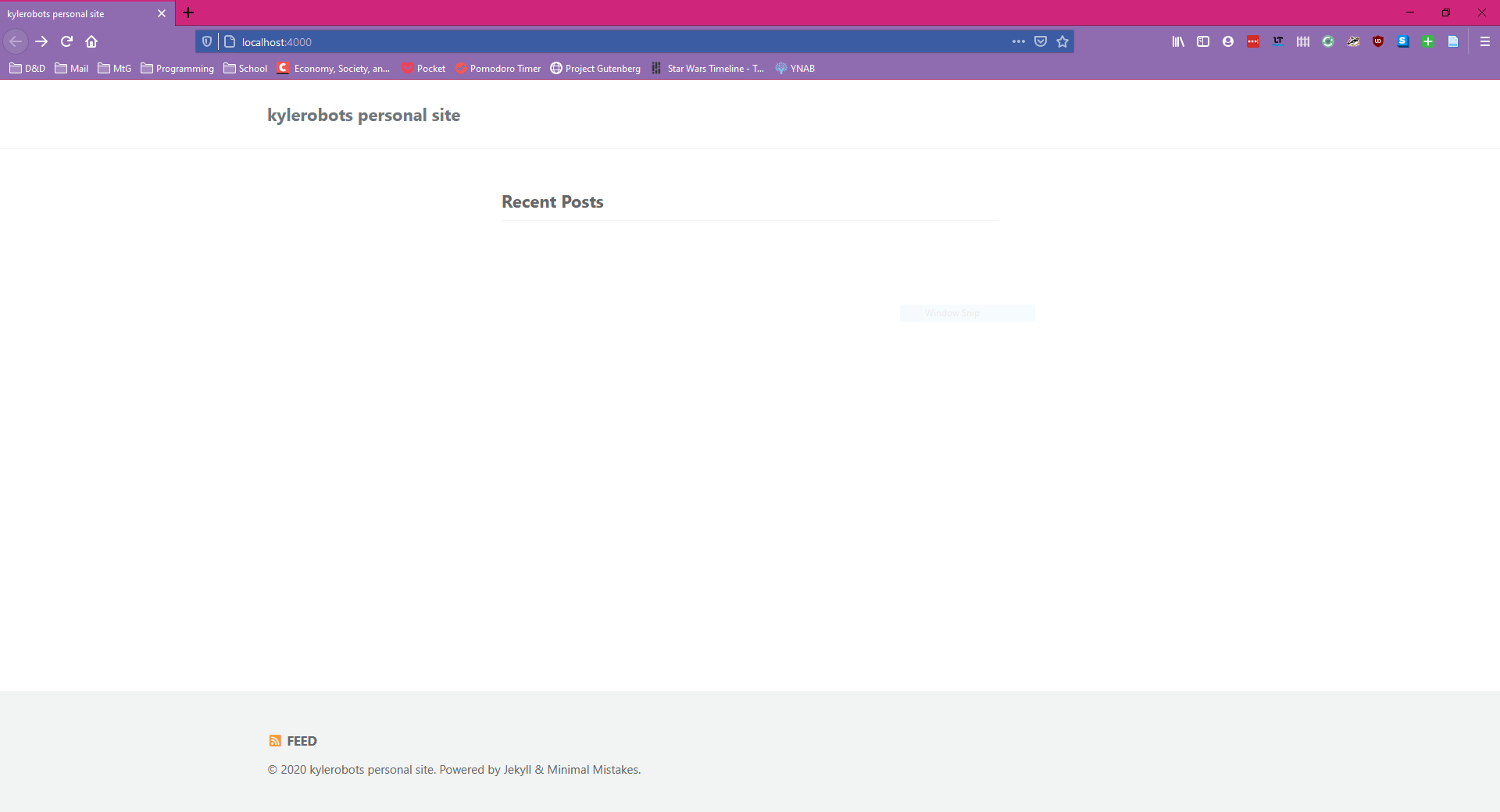Open the MtG bookmarks folder
The image size is (1500, 812).
(x=115, y=69)
